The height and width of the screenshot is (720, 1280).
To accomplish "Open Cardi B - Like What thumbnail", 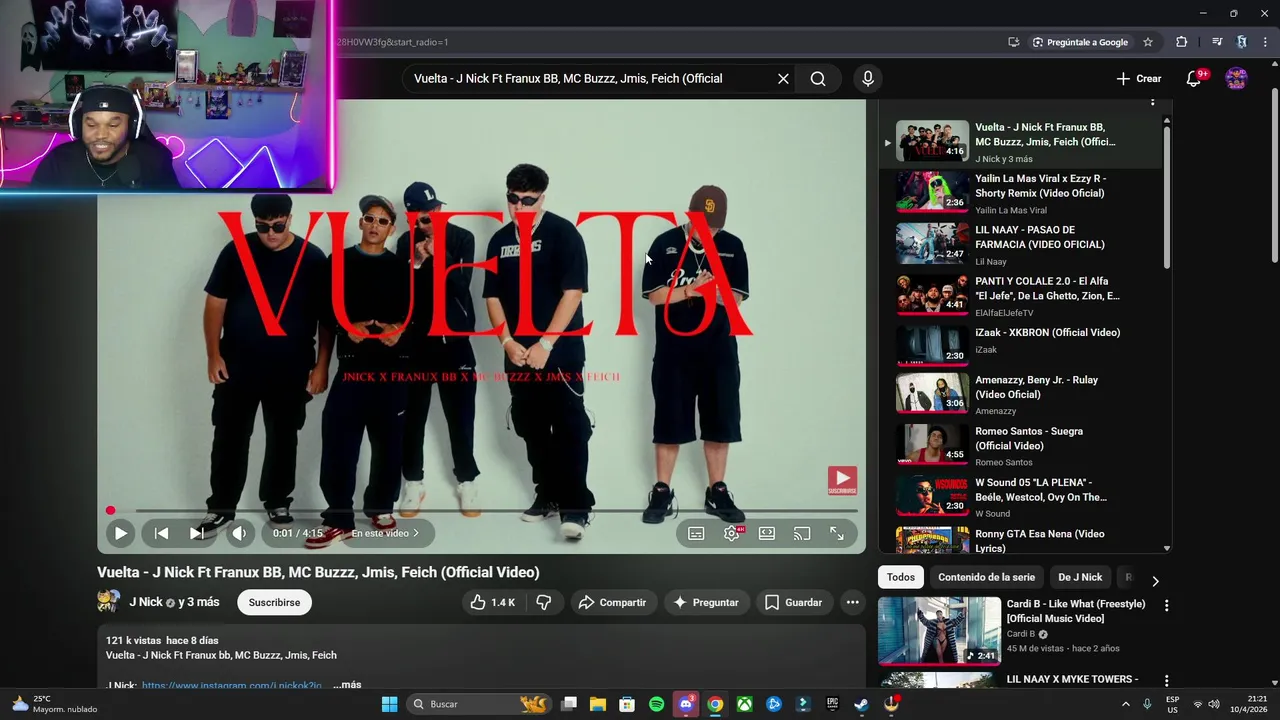I will pos(939,631).
